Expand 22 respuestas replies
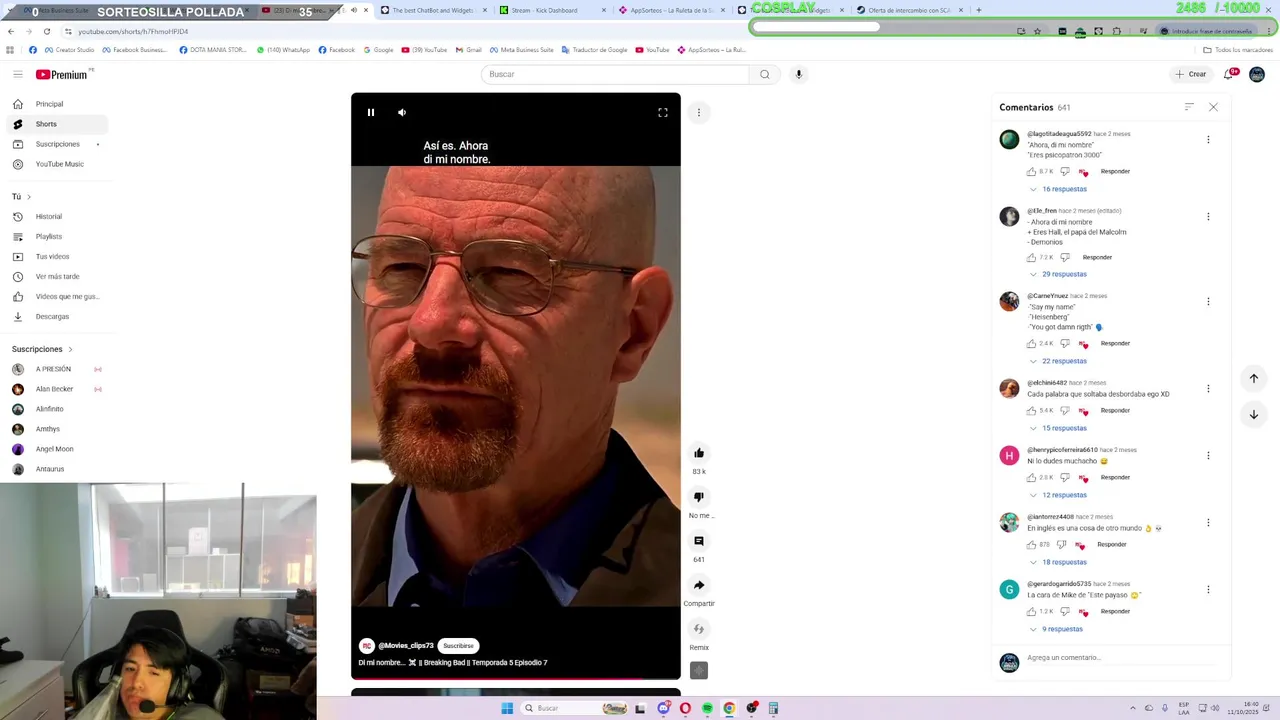Viewport: 1280px width, 720px height. (1058, 361)
